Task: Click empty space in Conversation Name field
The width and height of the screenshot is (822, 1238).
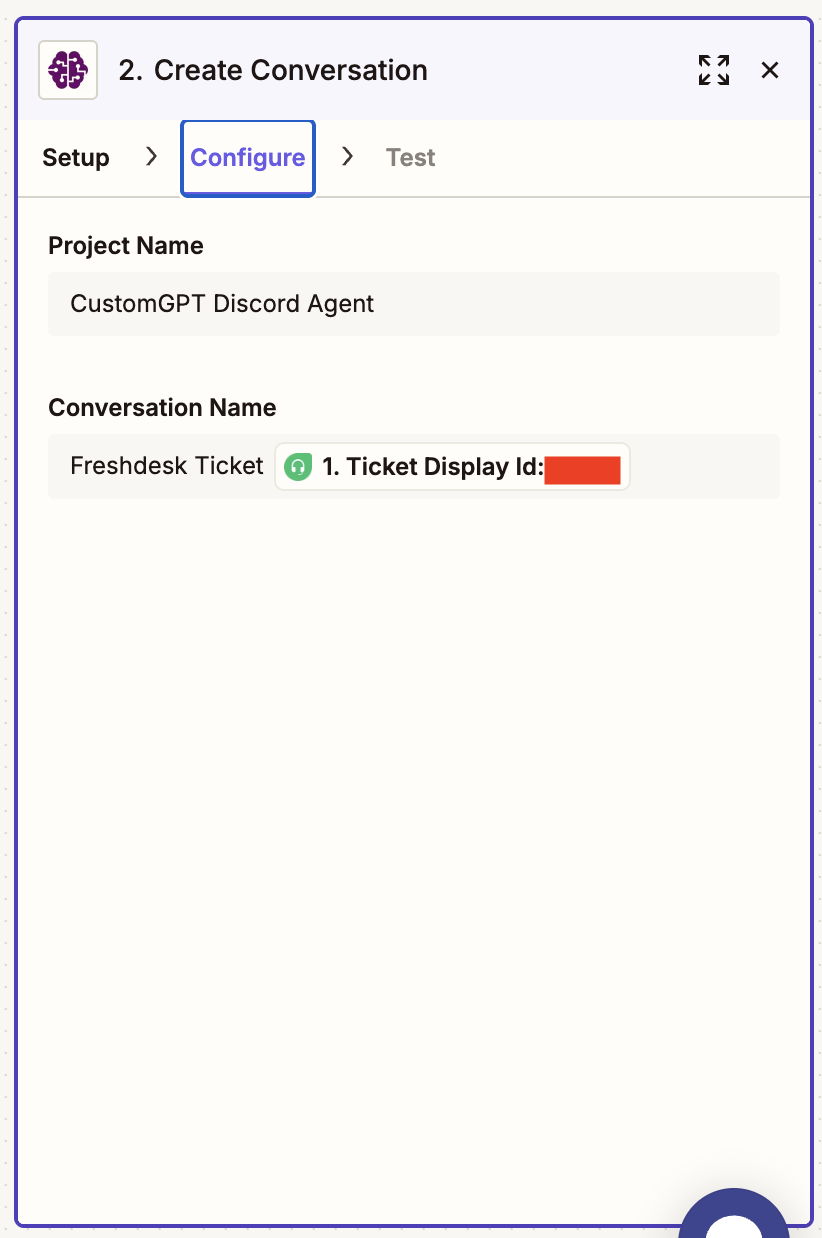Action: click(705, 466)
